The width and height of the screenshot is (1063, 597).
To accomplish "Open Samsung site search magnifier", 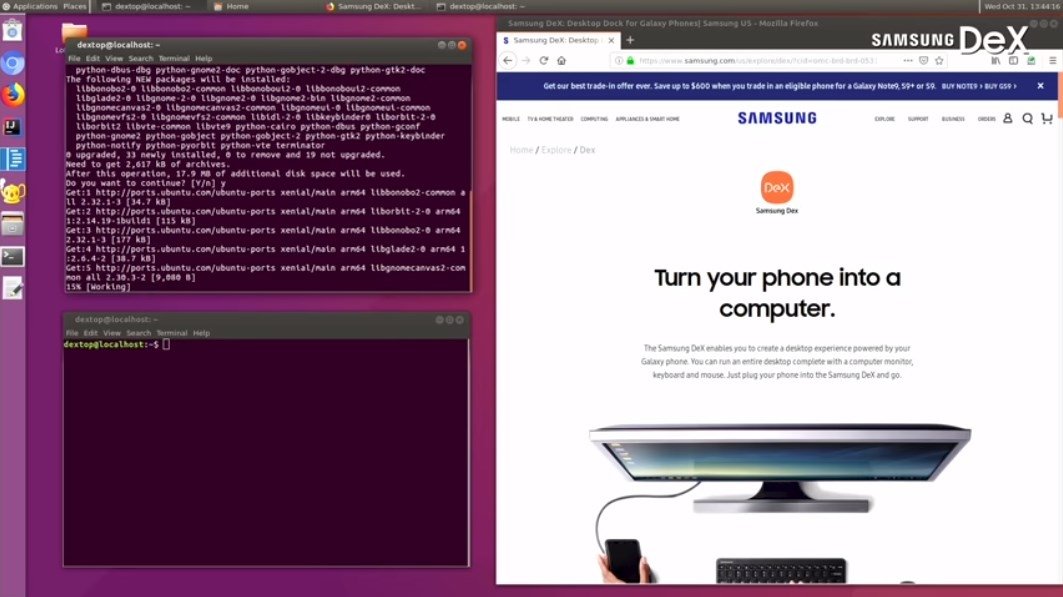I will pos(1027,119).
